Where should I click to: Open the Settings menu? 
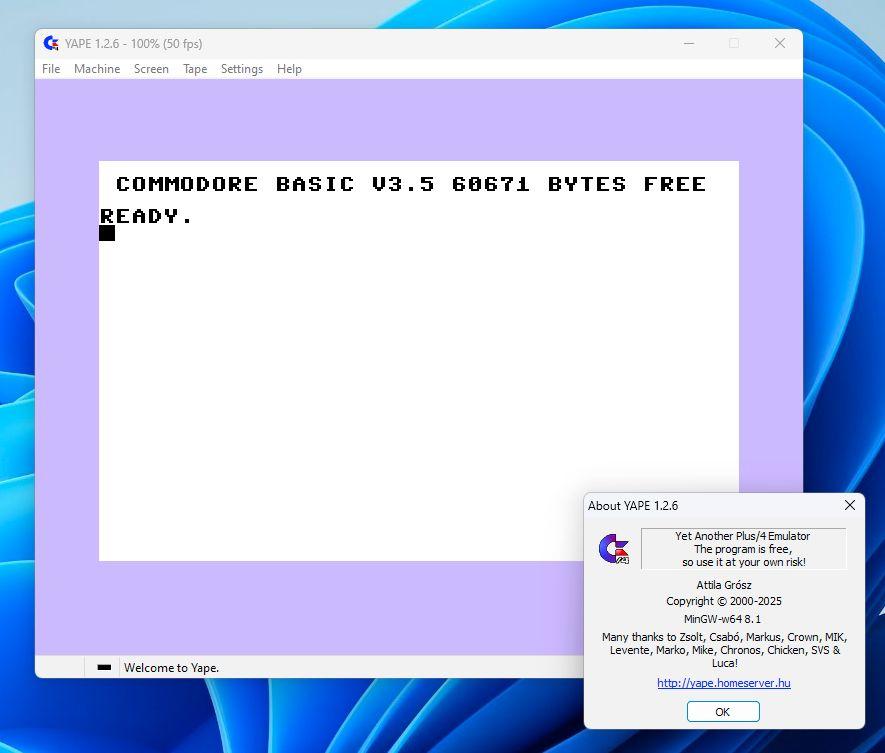[x=242, y=69]
